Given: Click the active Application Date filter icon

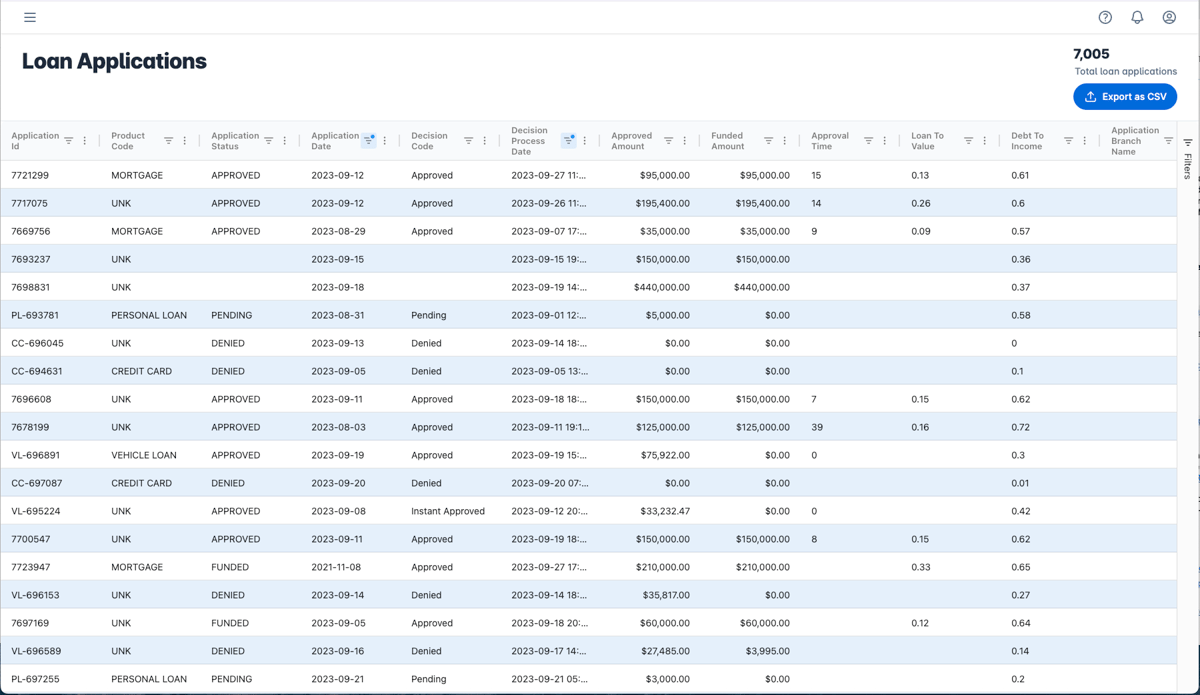Looking at the screenshot, I should [x=369, y=141].
